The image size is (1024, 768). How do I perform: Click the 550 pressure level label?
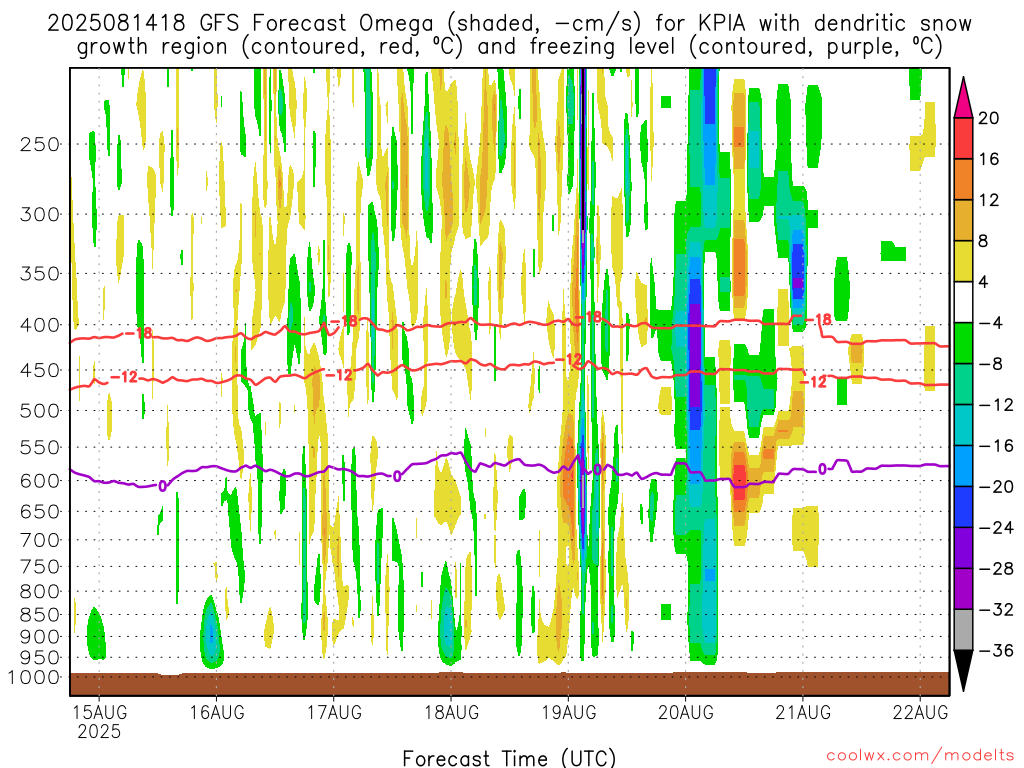40,447
